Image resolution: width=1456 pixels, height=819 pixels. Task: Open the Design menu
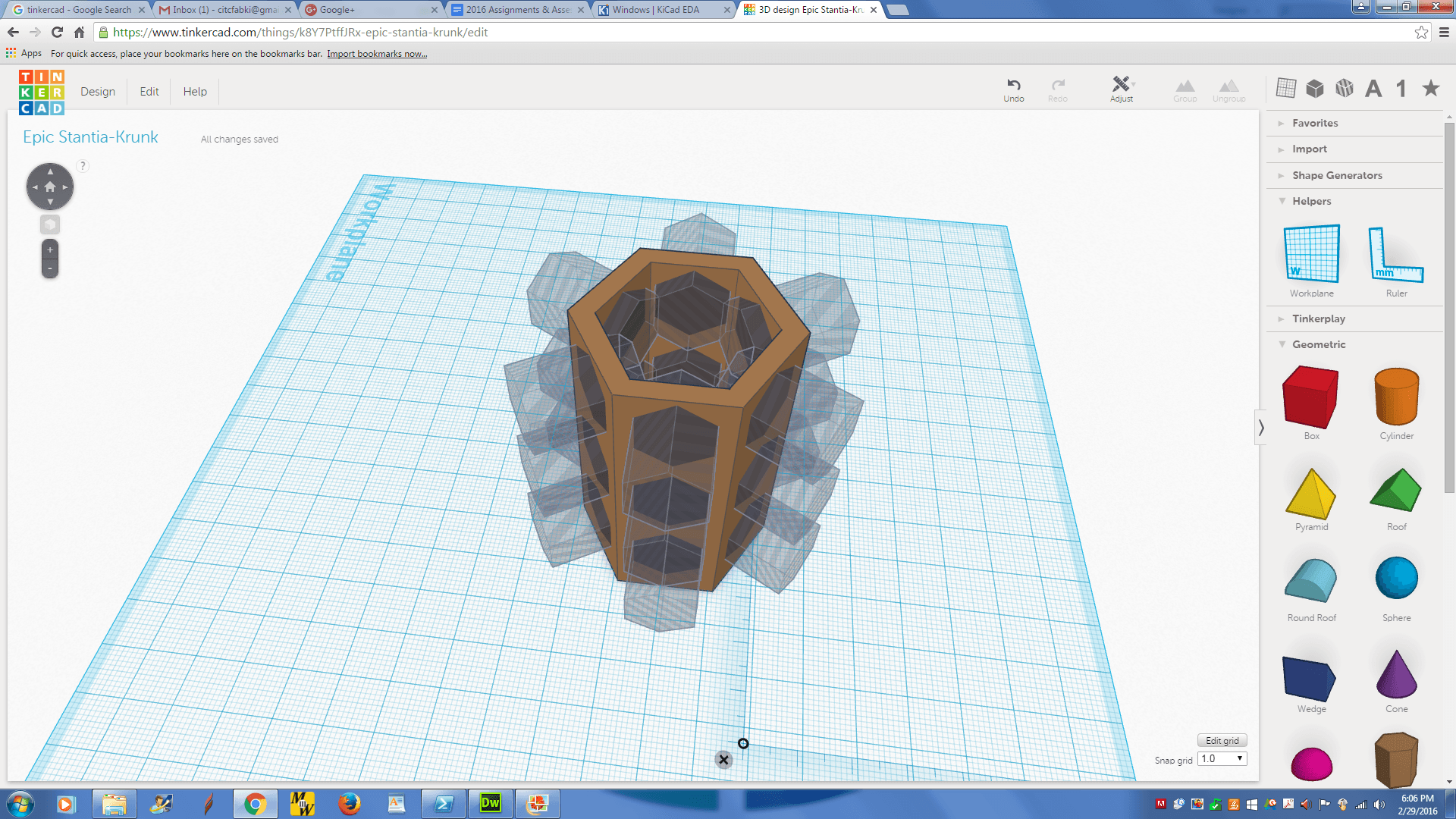[x=98, y=91]
